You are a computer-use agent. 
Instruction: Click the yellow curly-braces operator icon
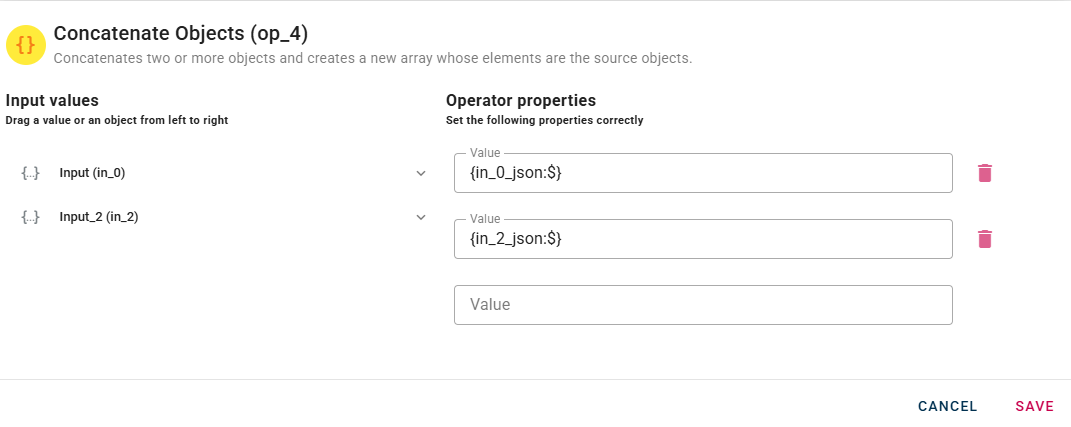[26, 45]
